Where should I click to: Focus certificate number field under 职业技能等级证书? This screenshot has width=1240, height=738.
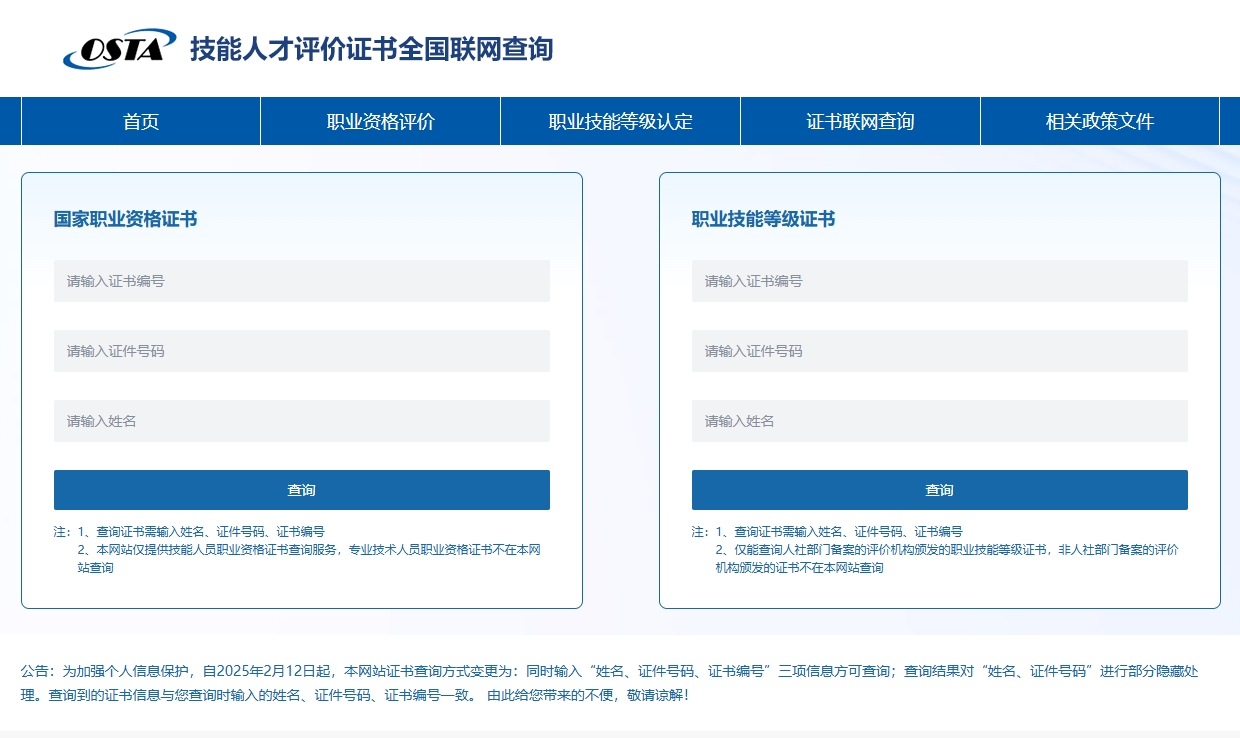(940, 281)
